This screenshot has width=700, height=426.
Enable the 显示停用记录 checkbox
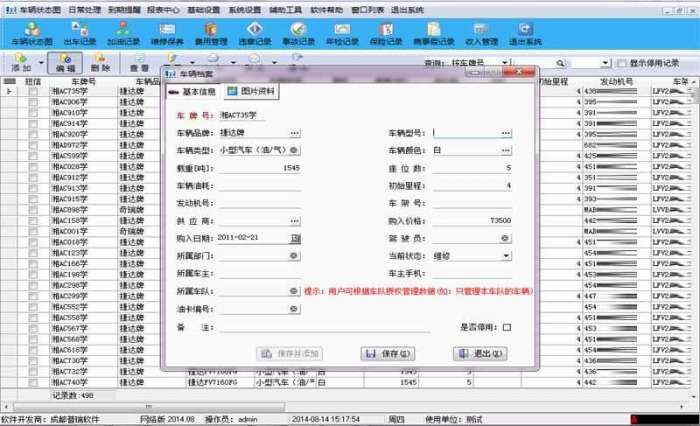tap(621, 63)
